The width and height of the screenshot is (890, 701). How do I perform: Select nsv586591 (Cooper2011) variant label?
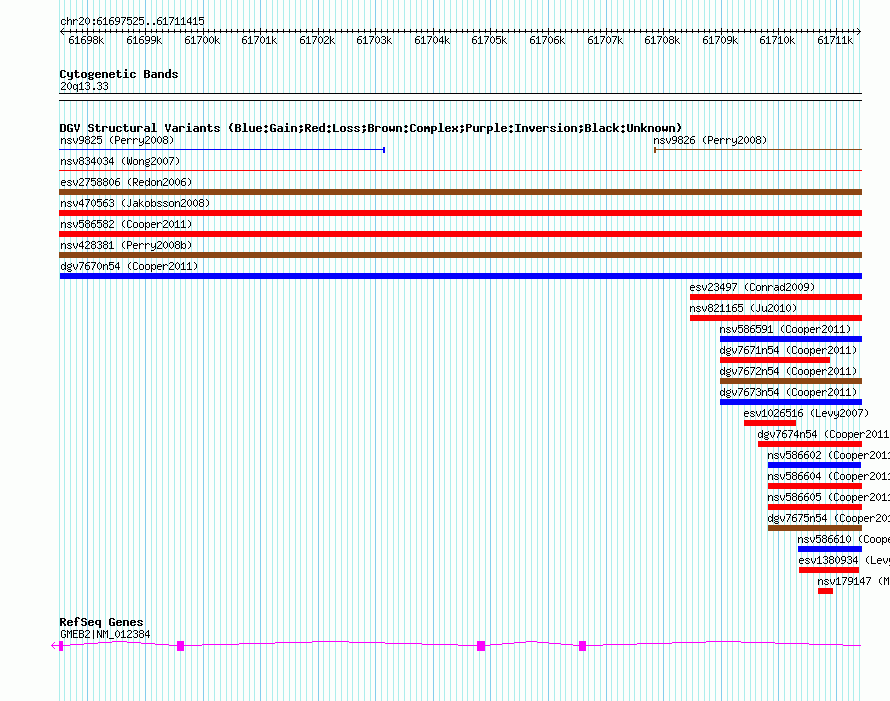(785, 329)
